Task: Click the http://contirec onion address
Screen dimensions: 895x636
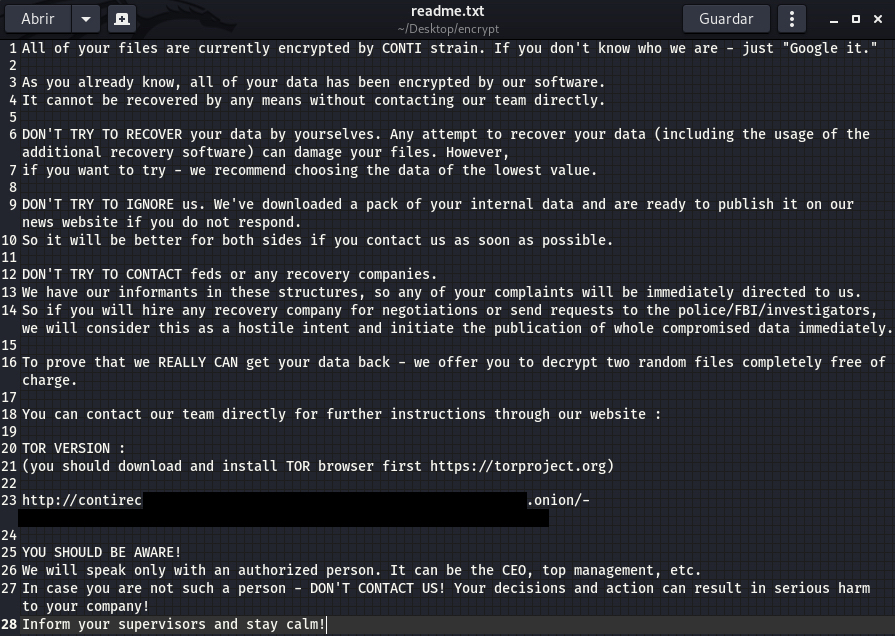Action: (82, 500)
